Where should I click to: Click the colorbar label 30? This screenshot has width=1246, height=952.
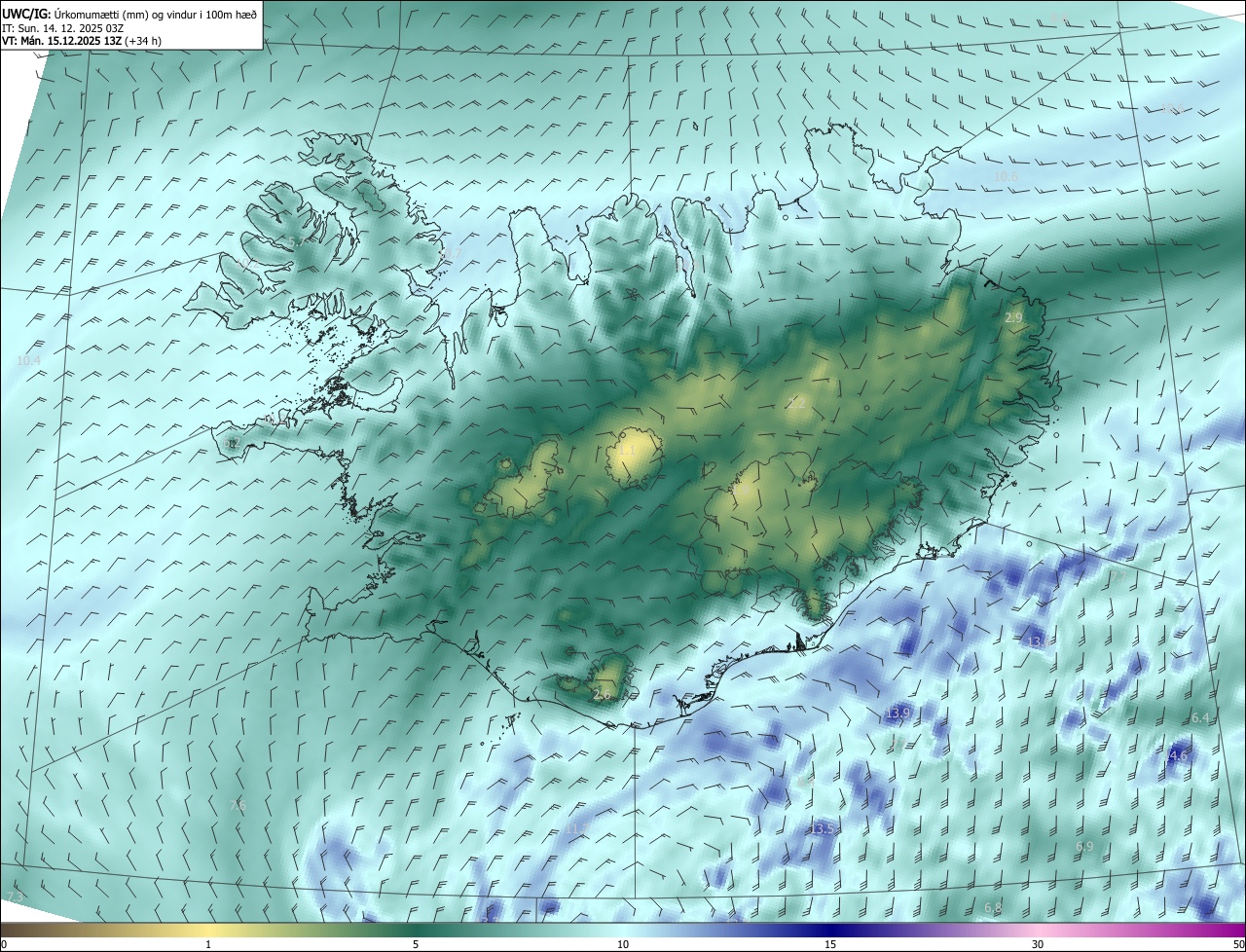[x=1038, y=944]
